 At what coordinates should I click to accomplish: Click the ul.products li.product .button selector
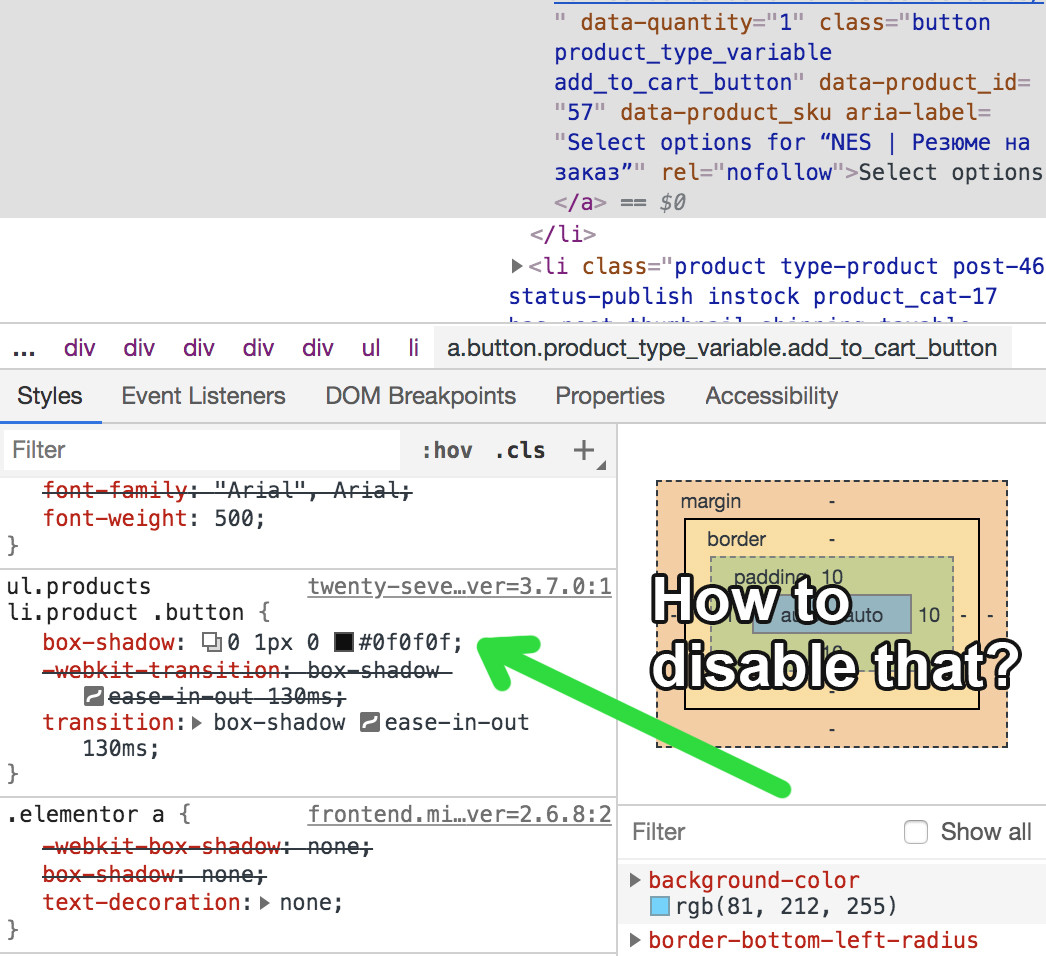(x=125, y=599)
